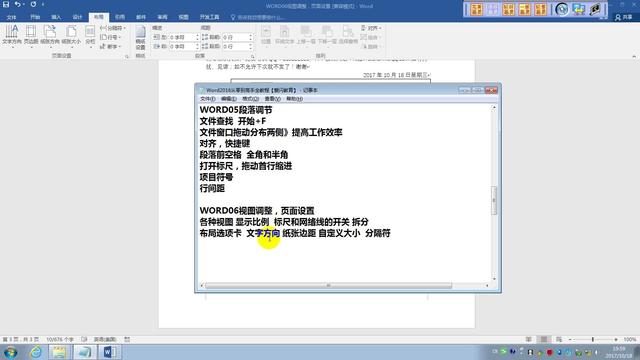Switch to read mode view in status bar
This screenshot has width=640, height=360.
pos(529,339)
